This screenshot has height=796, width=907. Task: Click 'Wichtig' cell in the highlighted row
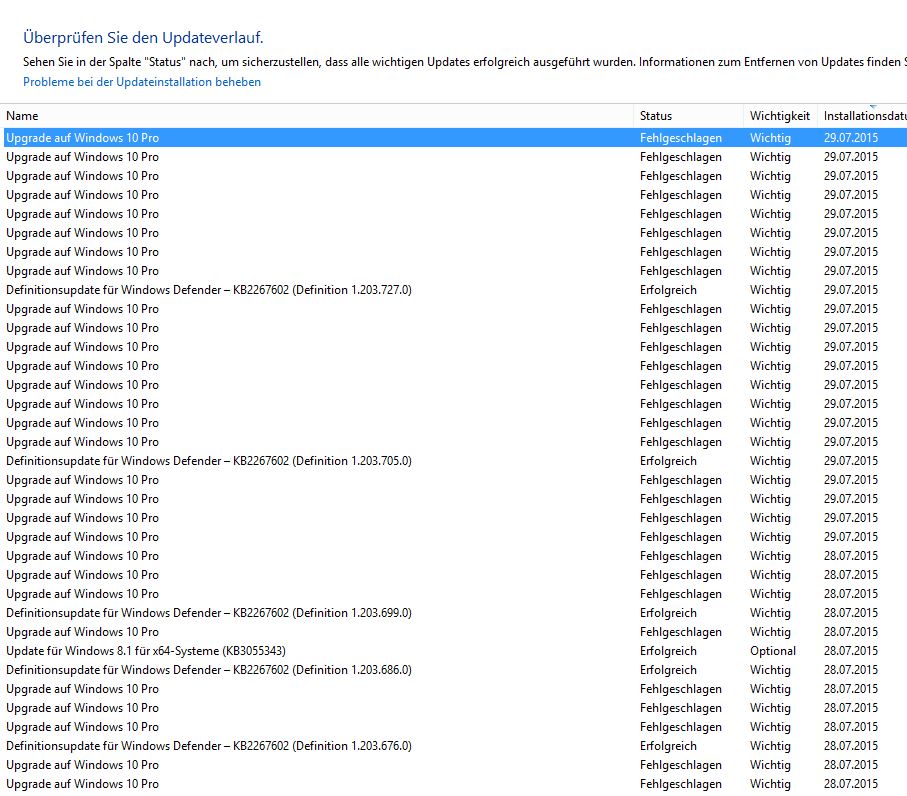[x=770, y=138]
